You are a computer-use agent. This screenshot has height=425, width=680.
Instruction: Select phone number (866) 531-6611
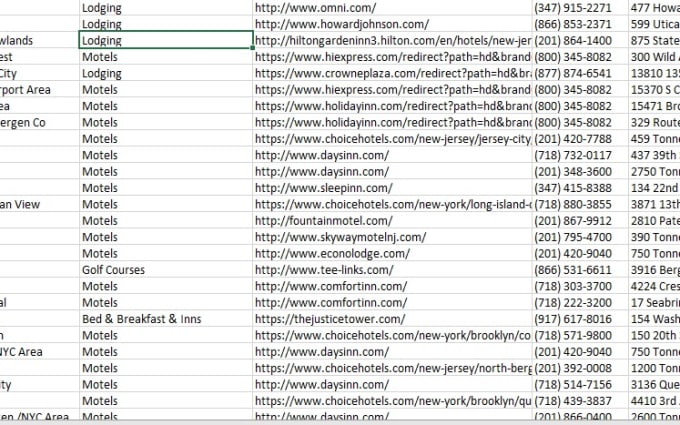point(580,270)
